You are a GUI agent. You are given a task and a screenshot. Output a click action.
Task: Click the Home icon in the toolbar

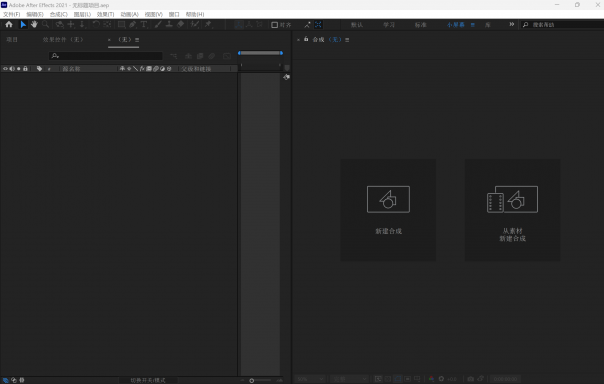coord(9,24)
